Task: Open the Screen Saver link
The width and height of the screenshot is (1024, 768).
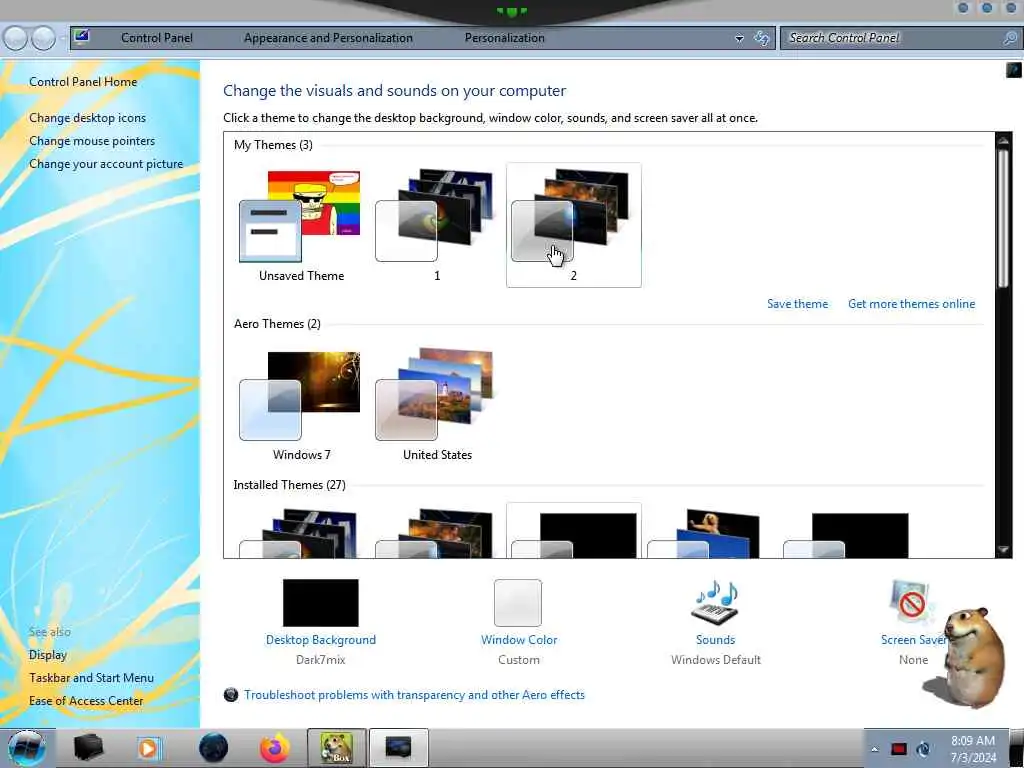Action: click(914, 640)
